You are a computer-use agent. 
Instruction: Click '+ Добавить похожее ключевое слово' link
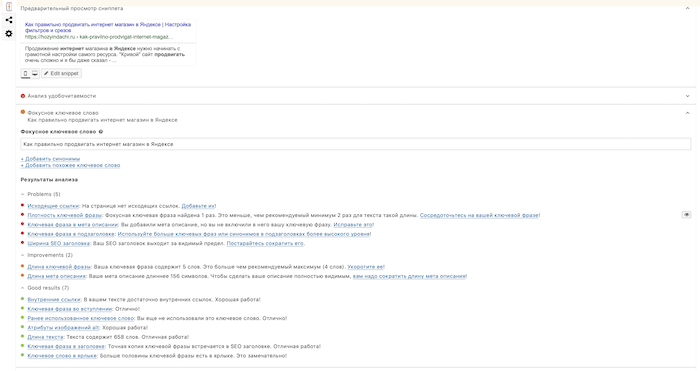pos(70,165)
